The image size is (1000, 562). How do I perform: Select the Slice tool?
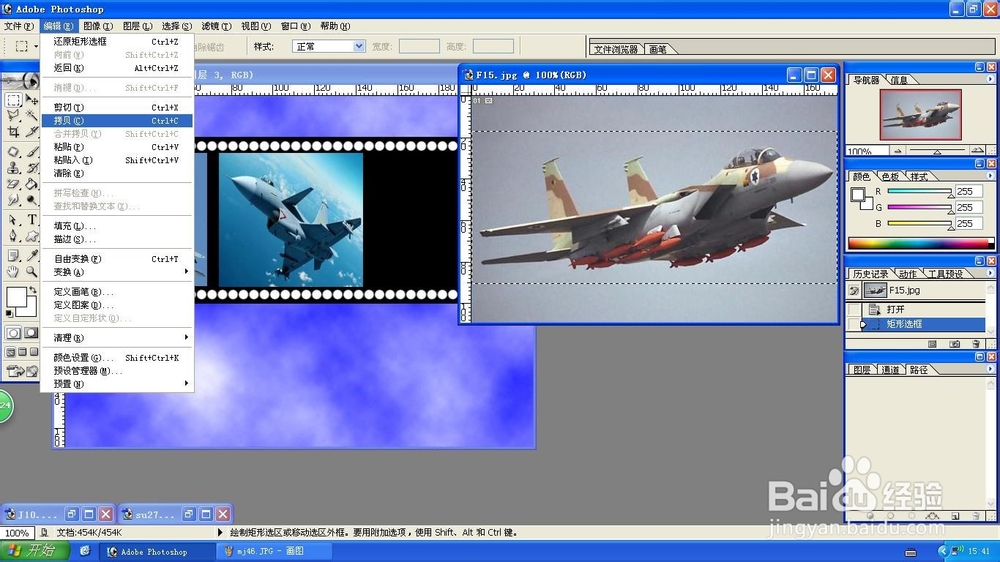click(32, 131)
